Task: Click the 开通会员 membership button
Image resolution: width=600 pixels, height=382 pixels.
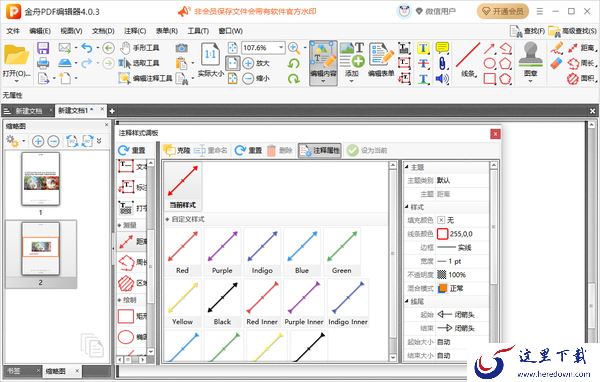Action: point(502,11)
